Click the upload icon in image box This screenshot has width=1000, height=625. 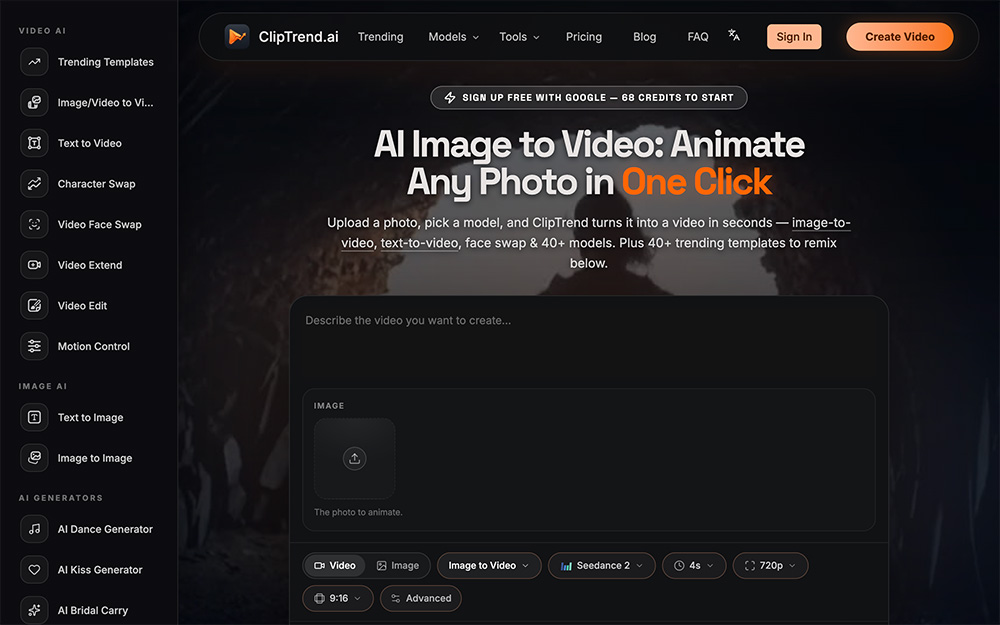tap(355, 459)
